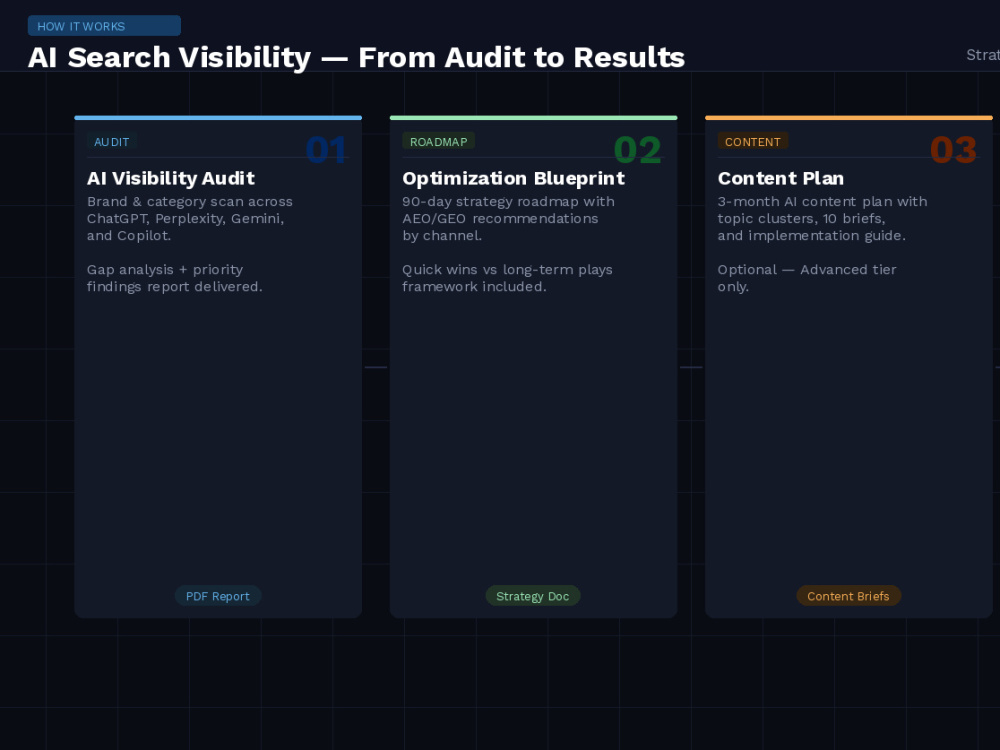Viewport: 1000px width, 750px height.
Task: Click the AI Visibility Audit heading
Action: 171,178
